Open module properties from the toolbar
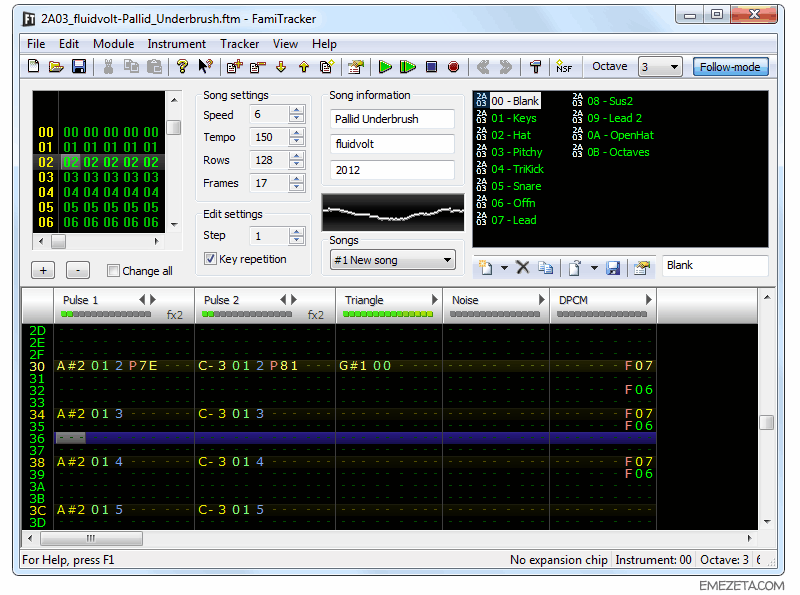This screenshot has width=800, height=595. [356, 67]
